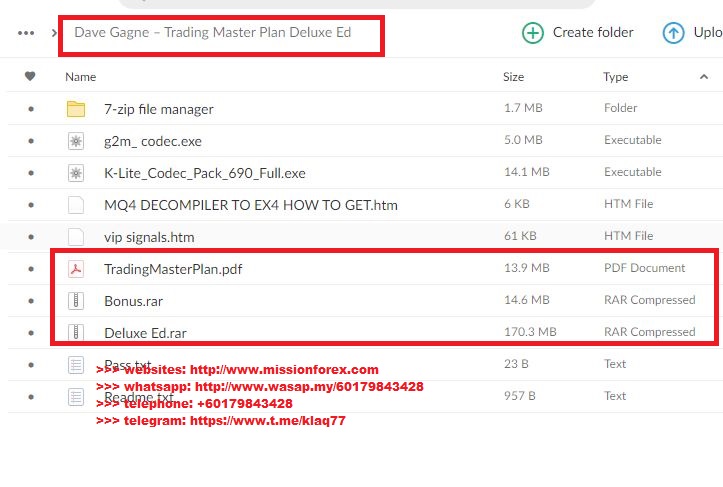The image size is (723, 487).
Task: Click the 23 B size value
Action: (x=517, y=364)
